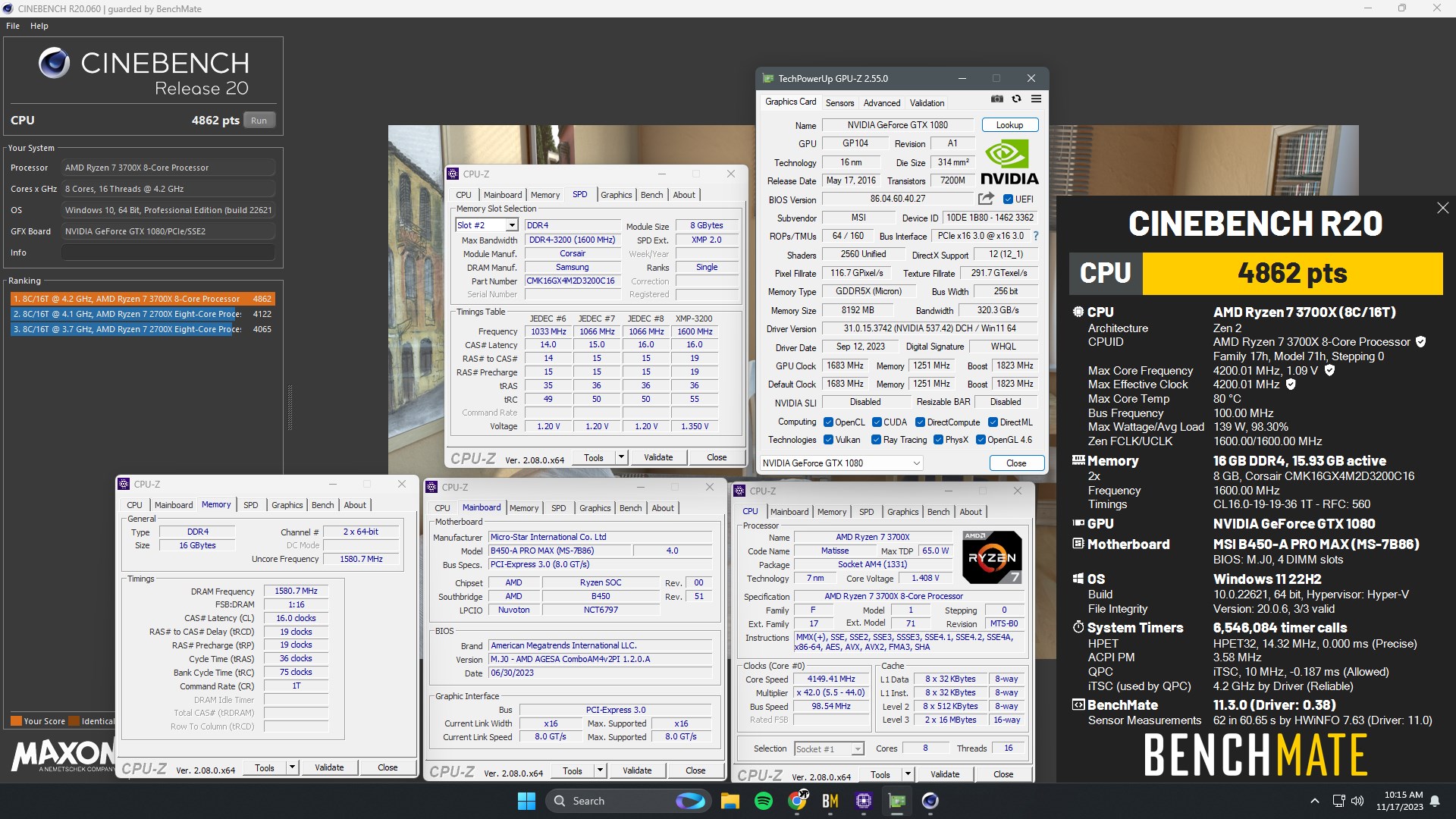Image resolution: width=1456 pixels, height=819 pixels.
Task: Switch to GPU-Z via taskbar icon
Action: (897, 801)
